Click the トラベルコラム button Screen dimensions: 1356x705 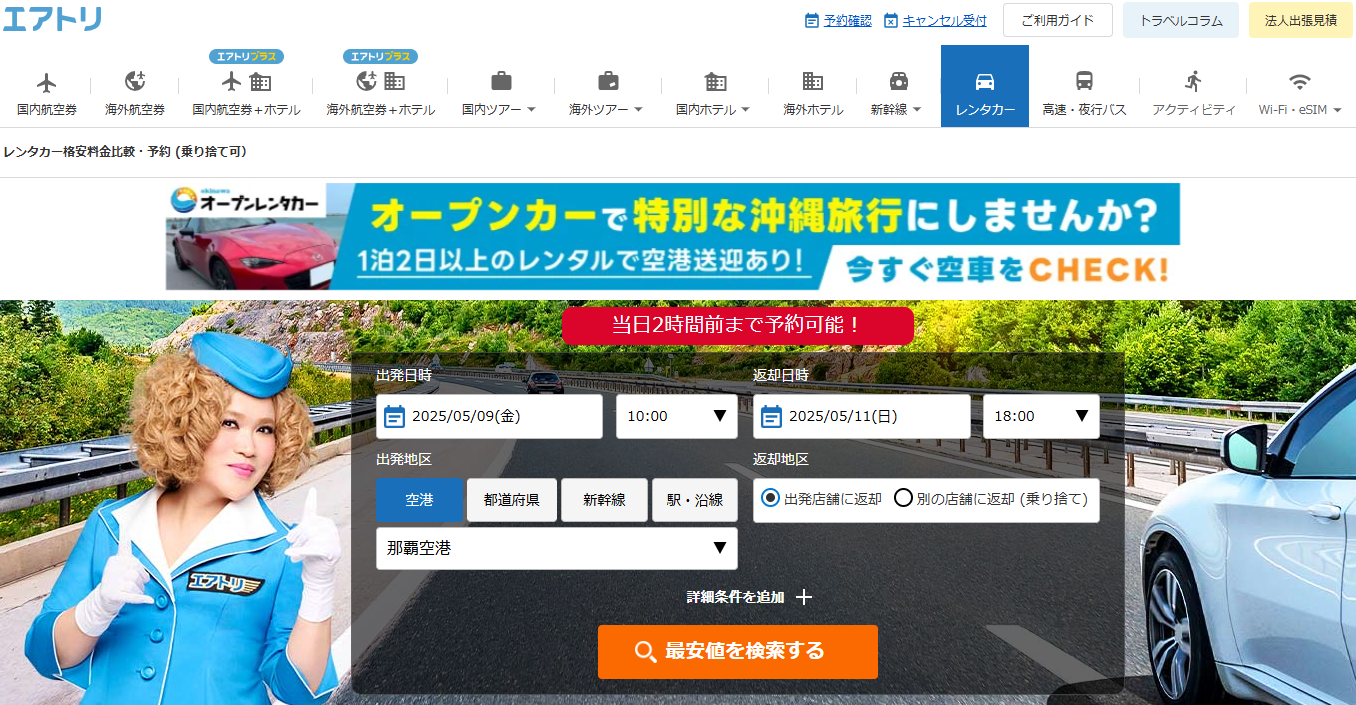pos(1181,20)
